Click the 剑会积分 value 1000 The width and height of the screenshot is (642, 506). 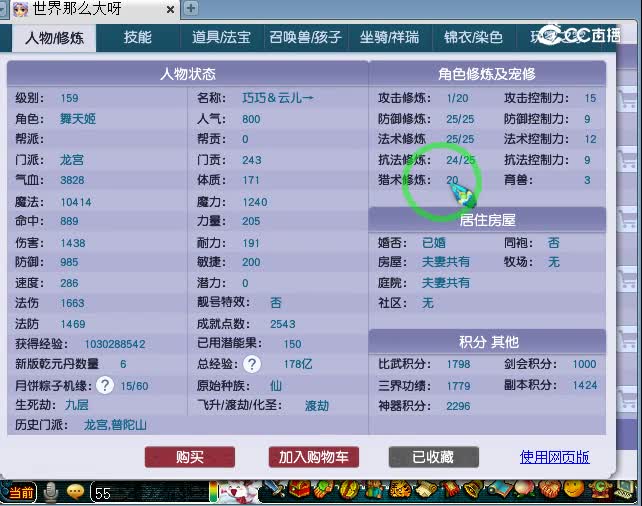point(584,364)
